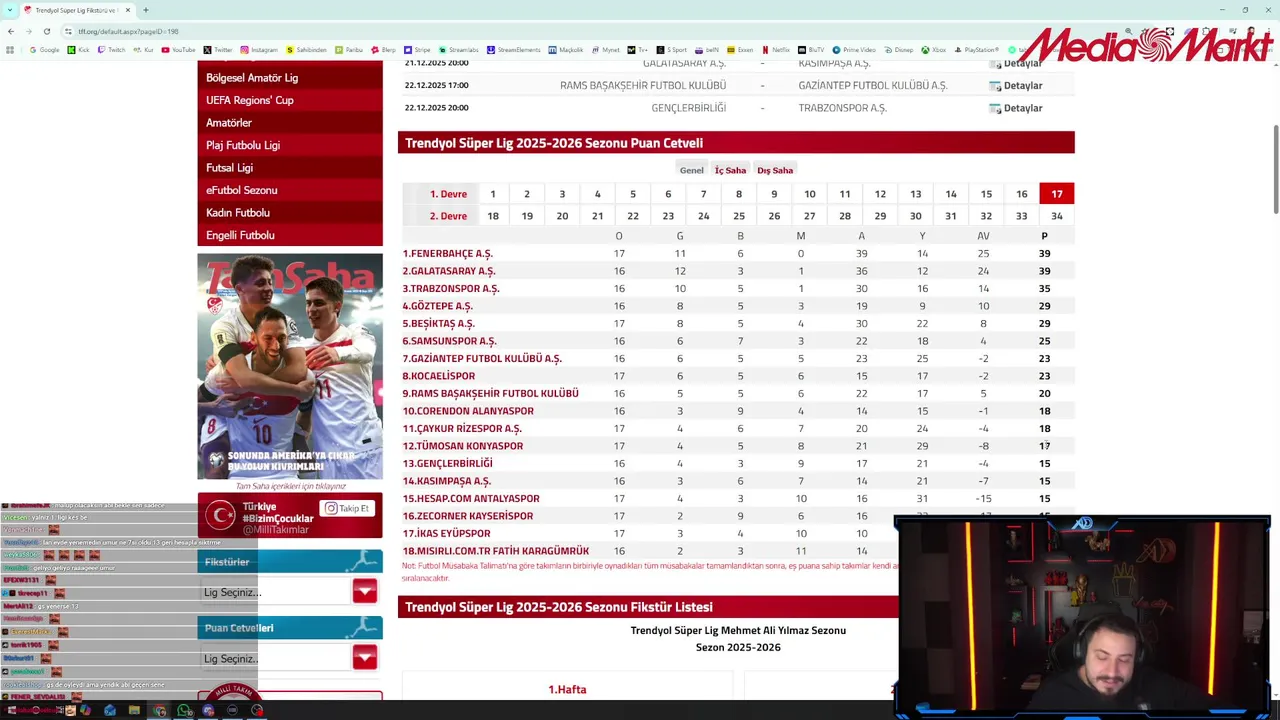Open the Netflix bookmark
Screen dimensions: 1280x720
(x=776, y=49)
